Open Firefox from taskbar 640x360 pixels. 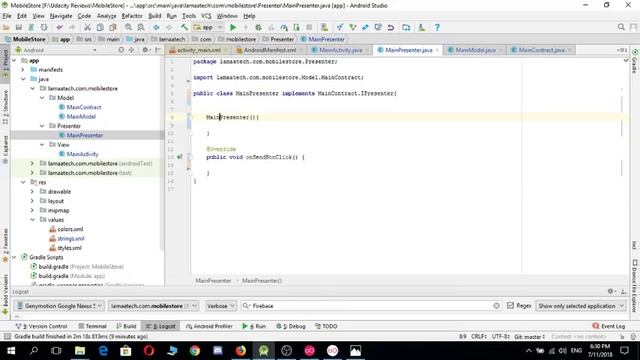click(241, 351)
